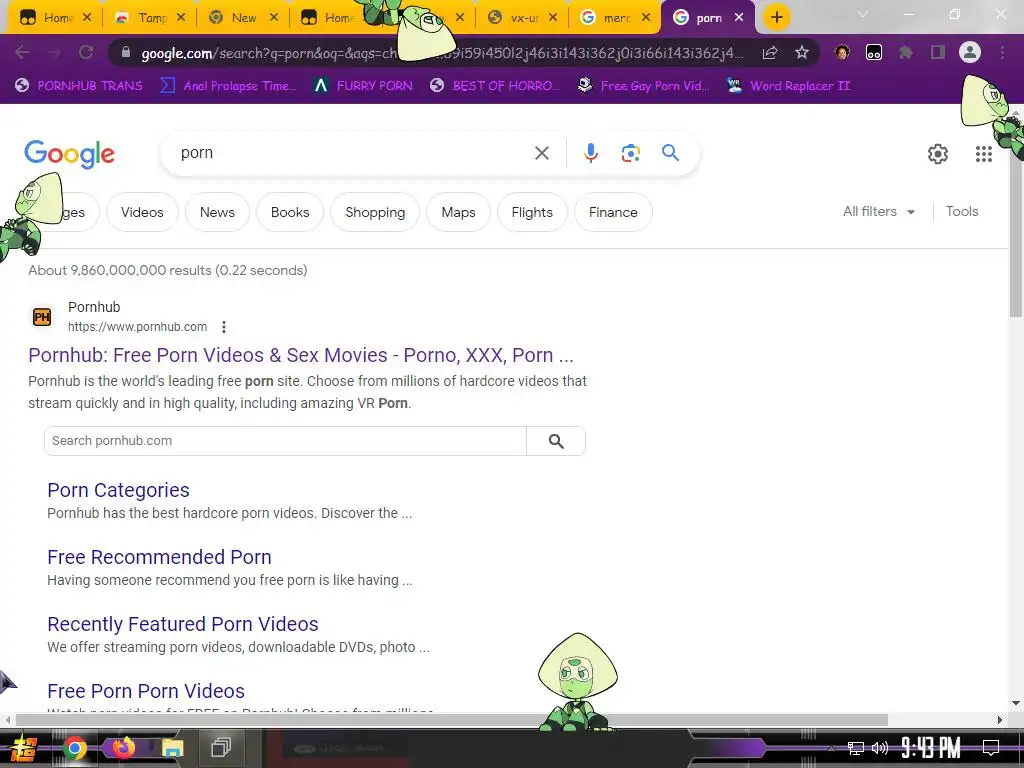
Task: Reload the current page
Action: pyautogui.click(x=86, y=52)
